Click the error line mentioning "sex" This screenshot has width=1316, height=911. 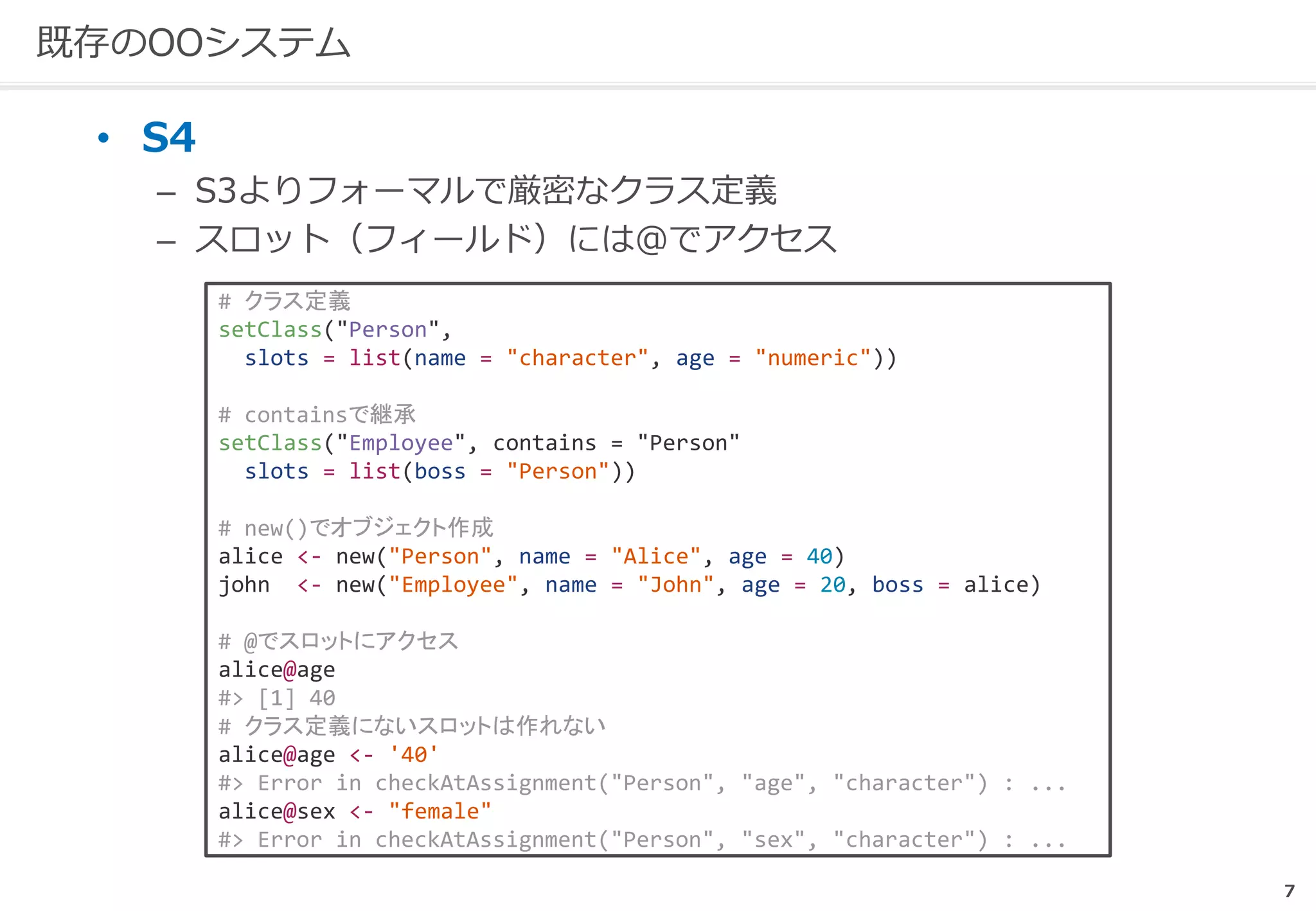[642, 839]
